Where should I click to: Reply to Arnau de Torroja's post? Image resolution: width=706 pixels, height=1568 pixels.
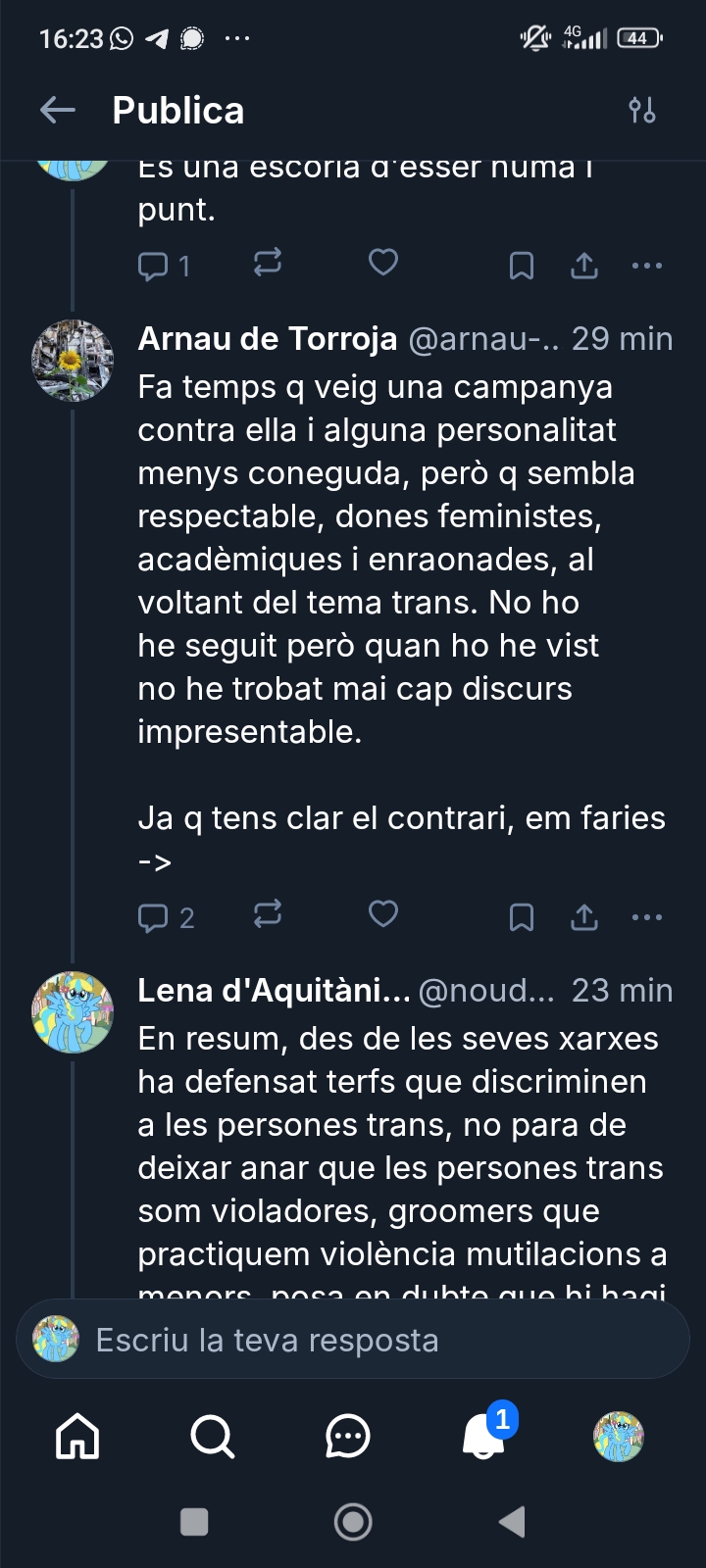click(154, 917)
